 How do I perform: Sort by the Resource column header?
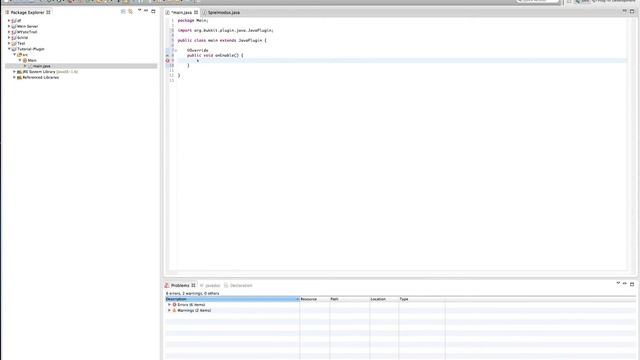click(x=315, y=299)
